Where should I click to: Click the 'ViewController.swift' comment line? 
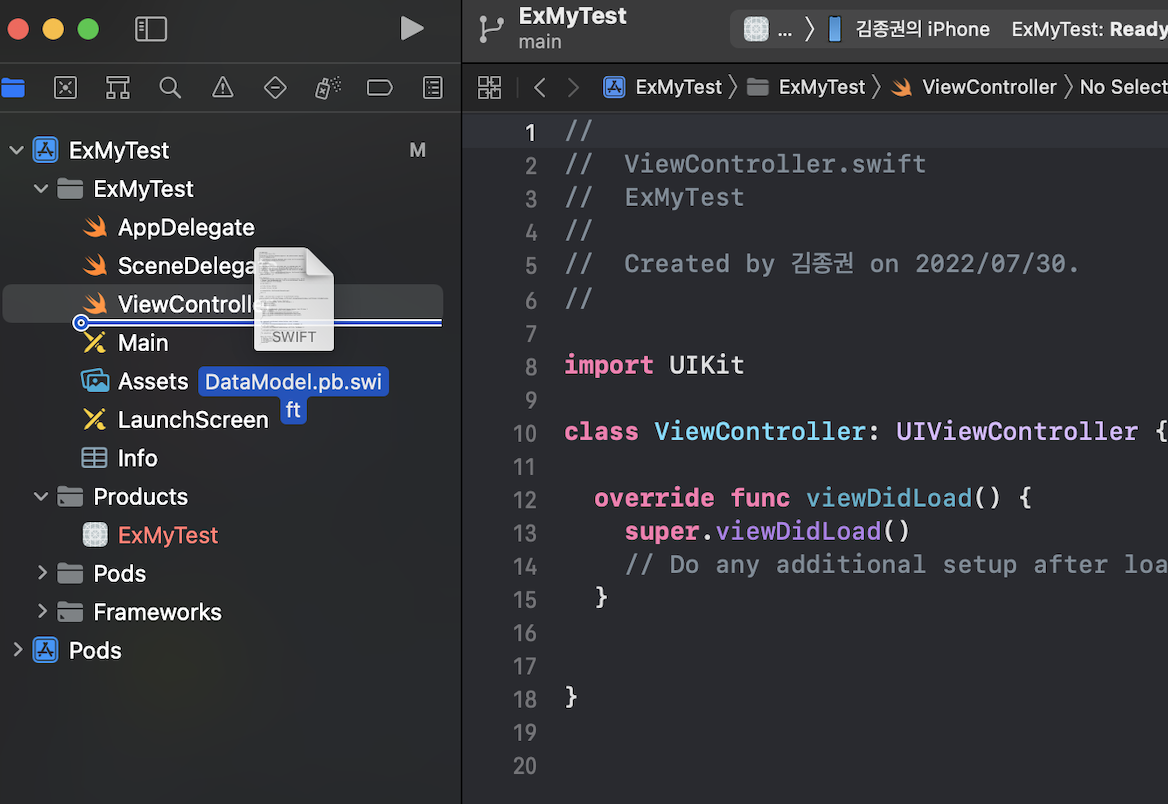click(x=745, y=164)
